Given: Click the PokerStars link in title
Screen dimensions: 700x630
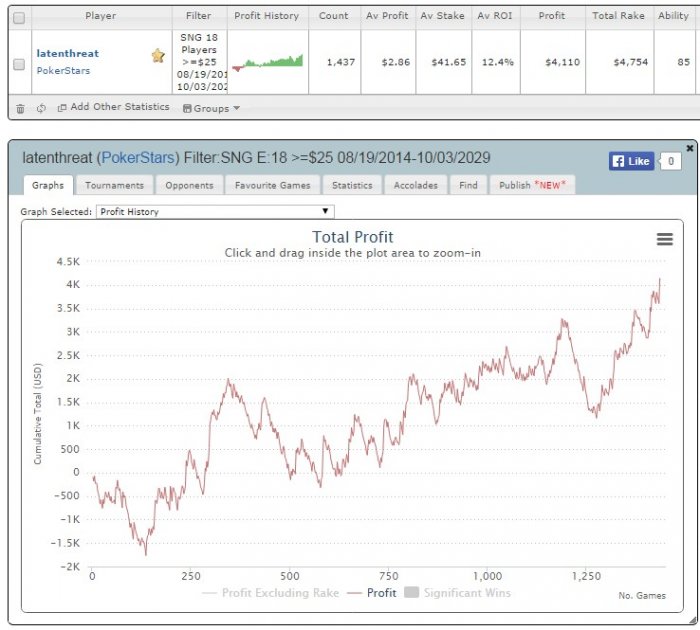Looking at the screenshot, I should (138, 158).
